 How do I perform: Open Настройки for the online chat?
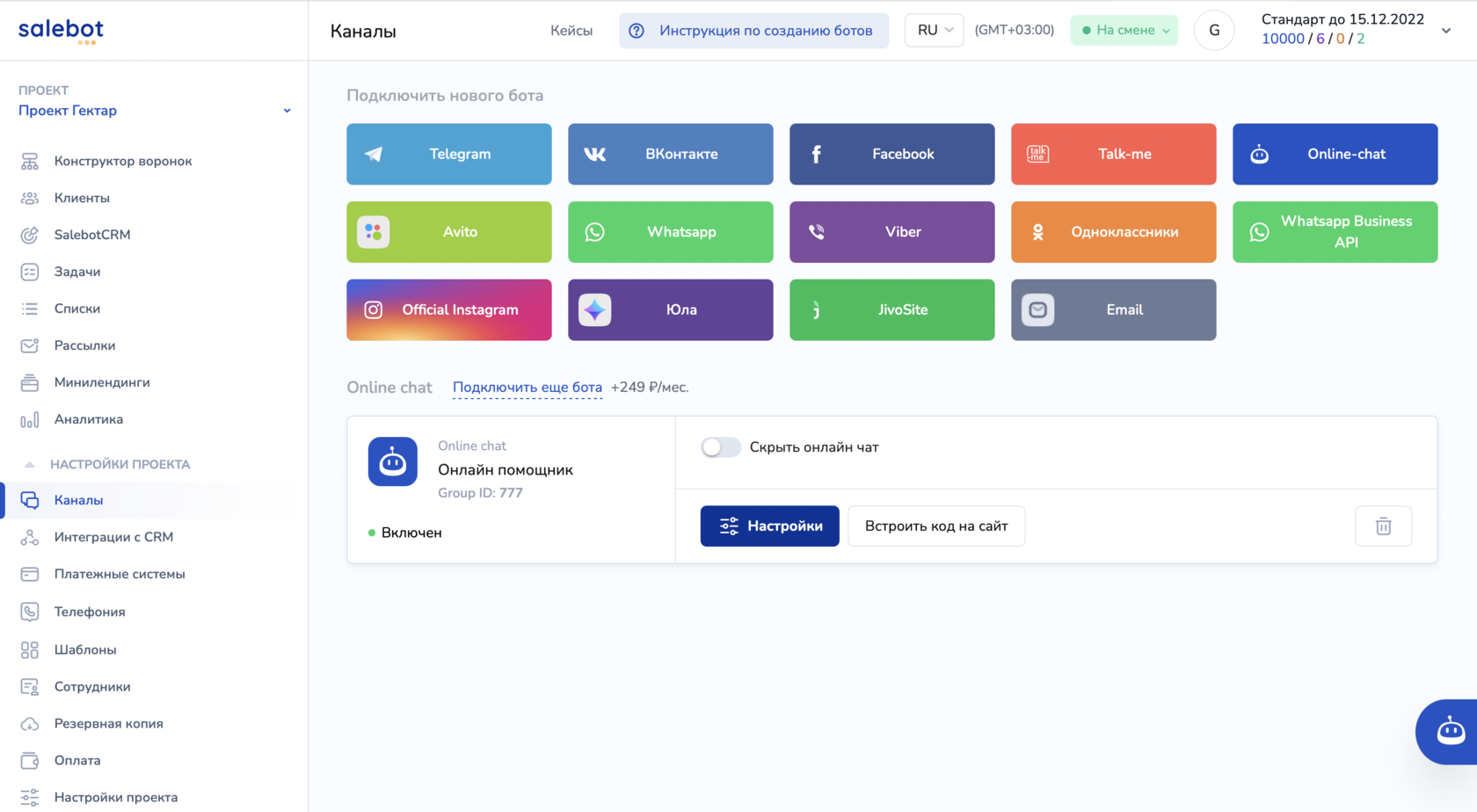pos(770,526)
